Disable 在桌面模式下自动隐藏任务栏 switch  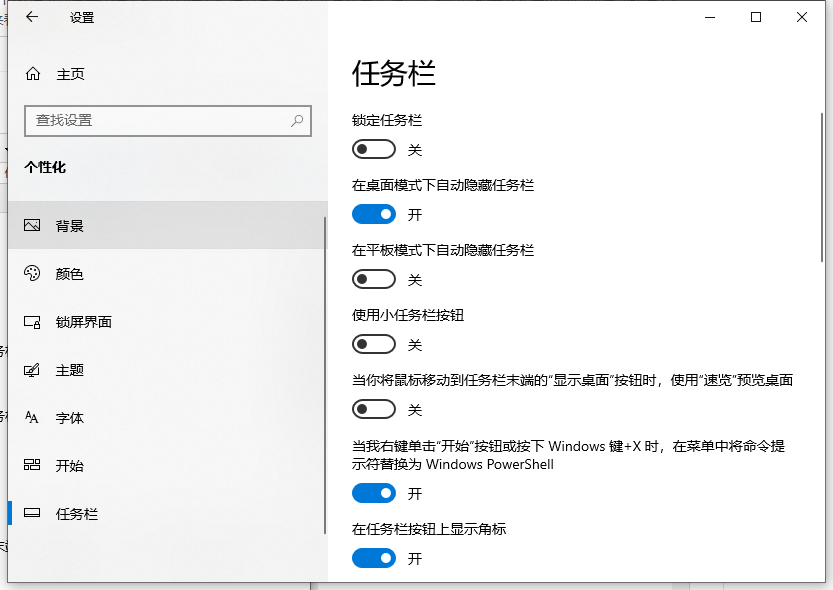(x=374, y=215)
